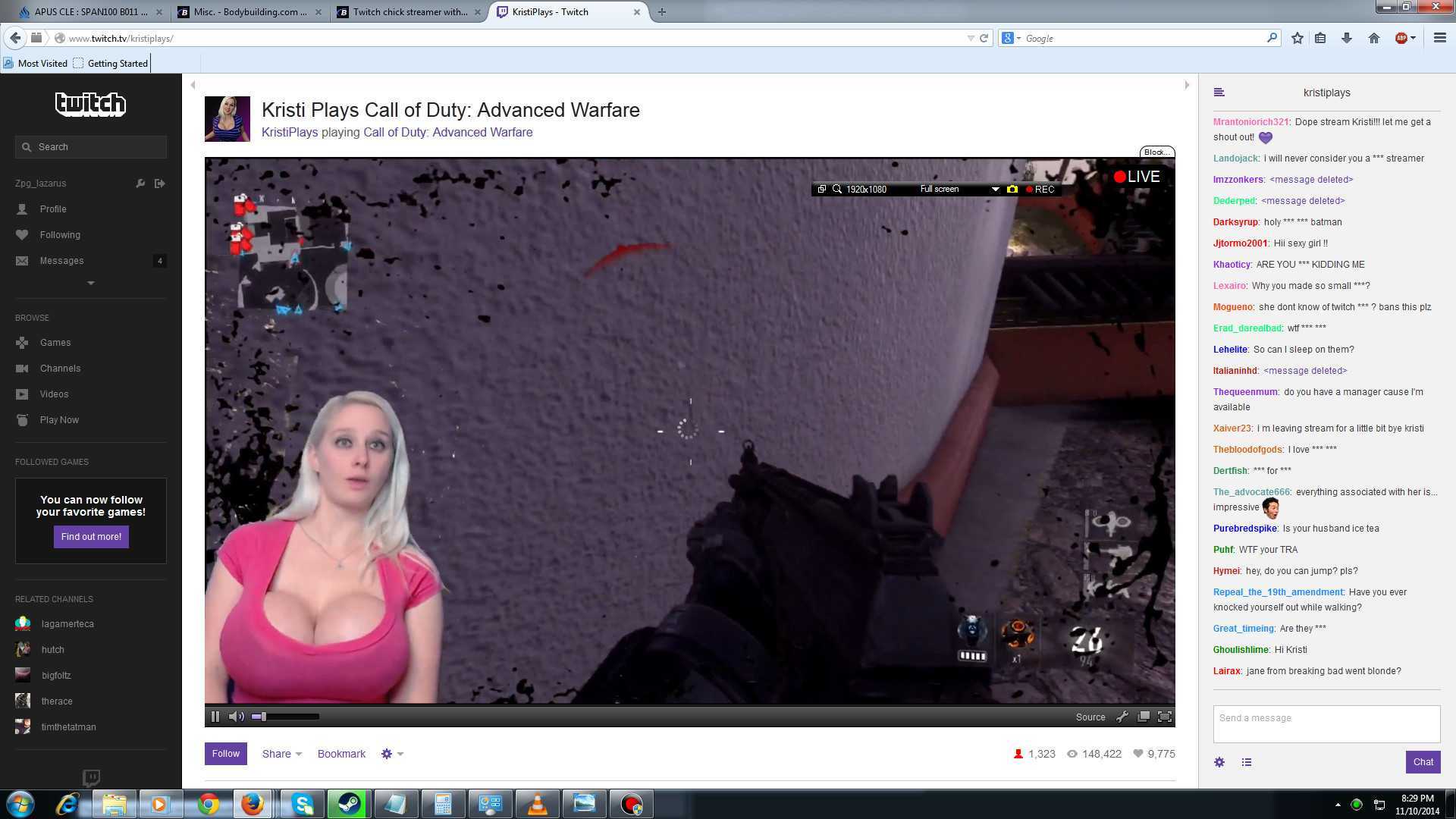Viewport: 1456px width, 819px height.
Task: Pause the live stream video
Action: 215,717
